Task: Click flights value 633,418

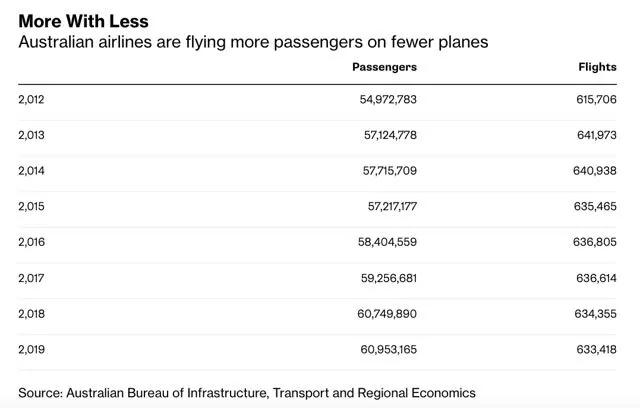Action: pos(592,349)
